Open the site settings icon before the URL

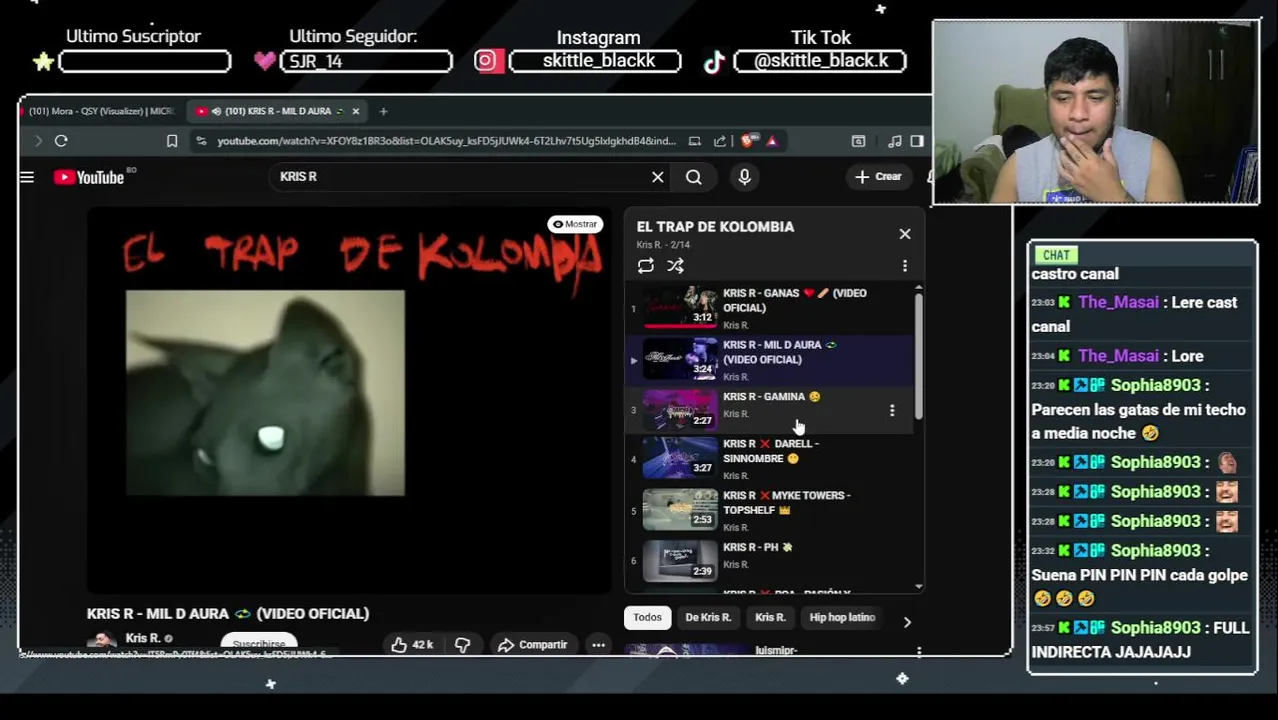tap(203, 141)
